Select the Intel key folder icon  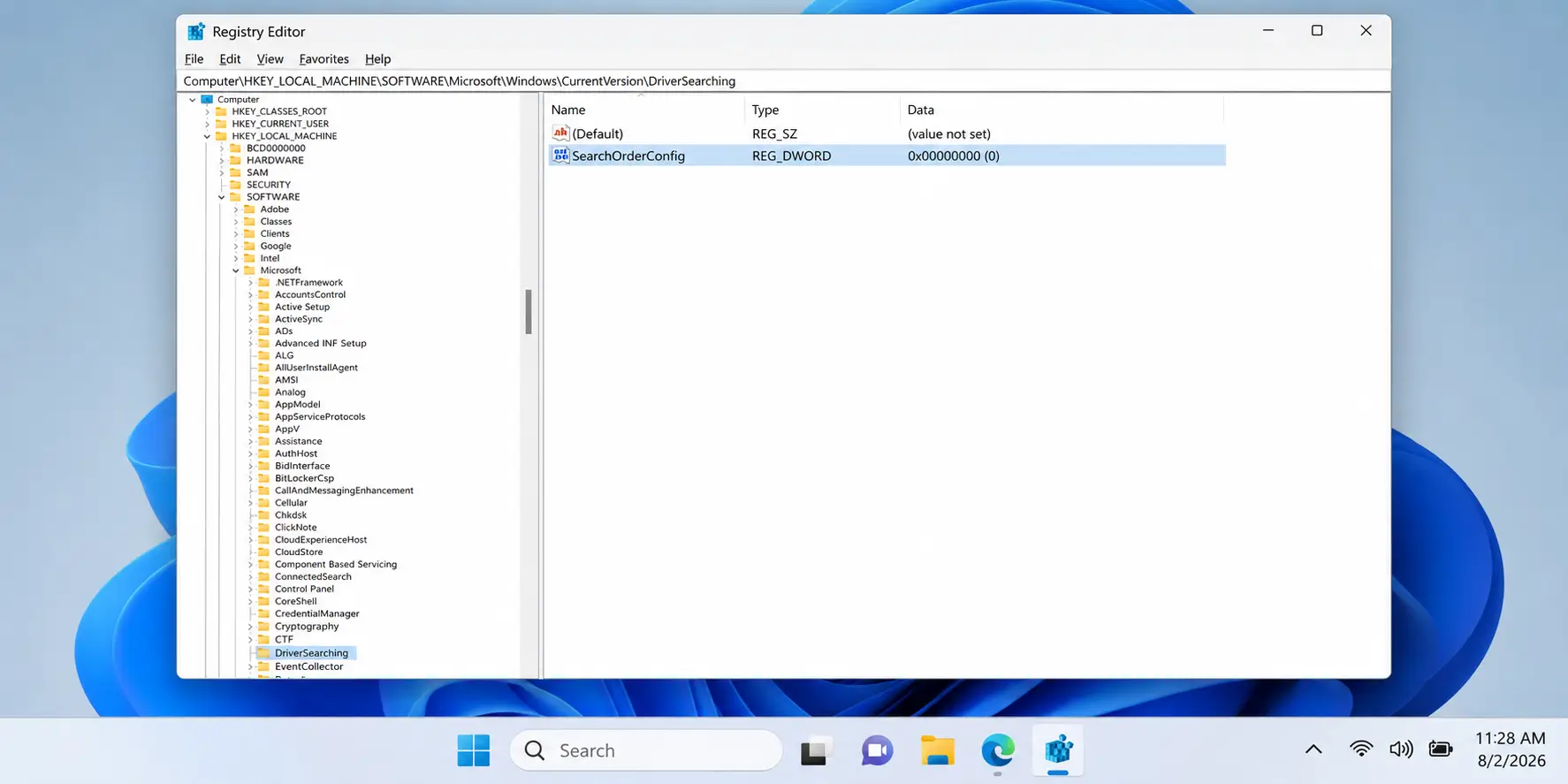coord(249,258)
